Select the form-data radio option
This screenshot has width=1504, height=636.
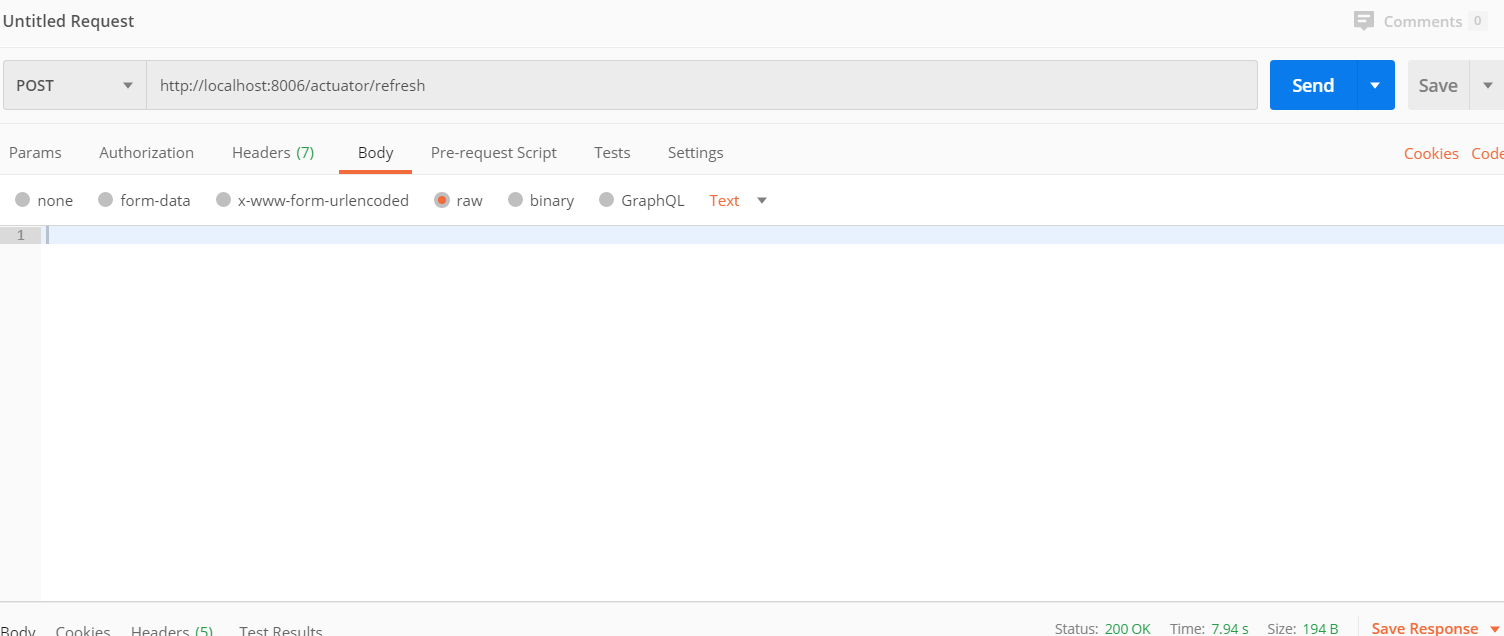click(105, 200)
